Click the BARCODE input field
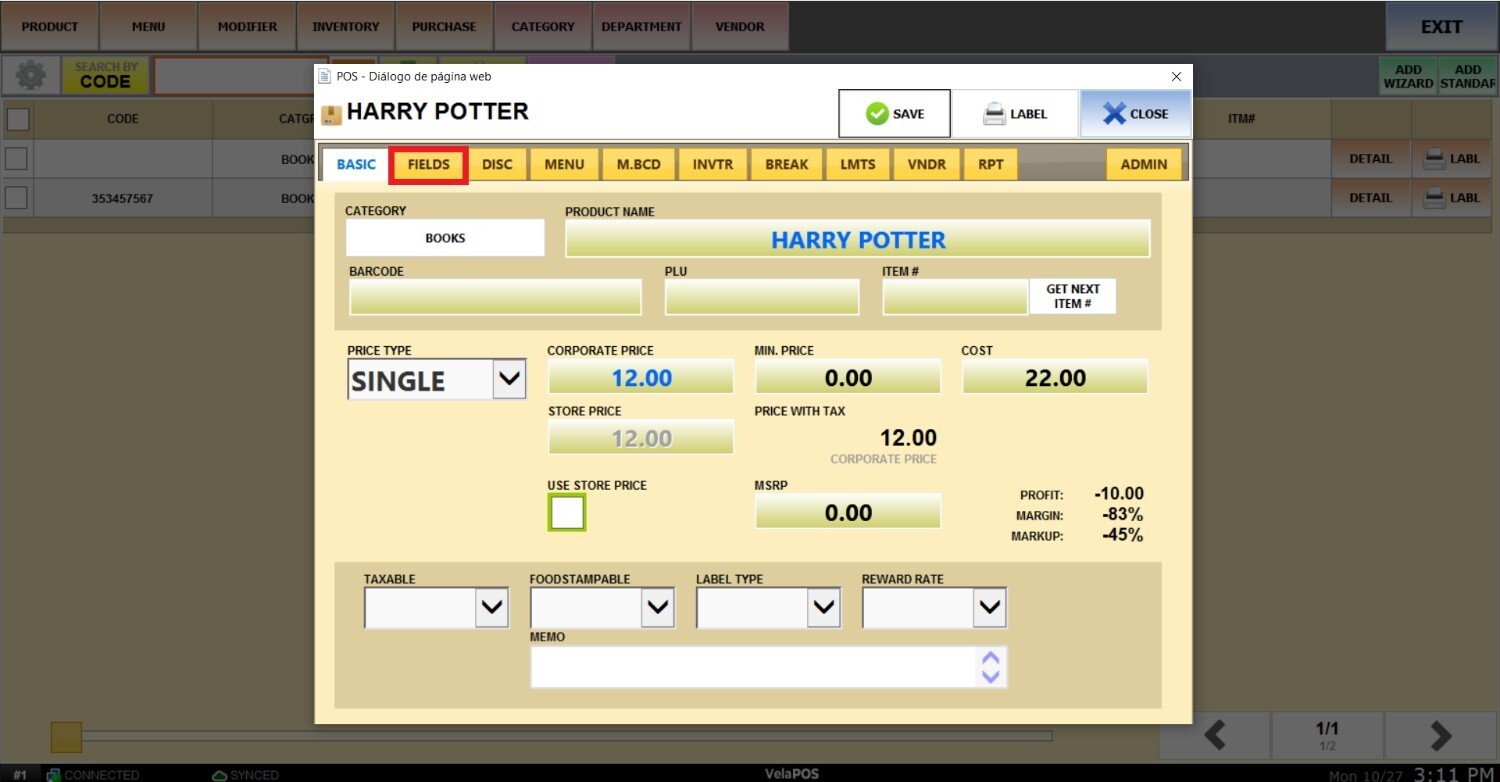This screenshot has height=782, width=1500. click(x=495, y=297)
